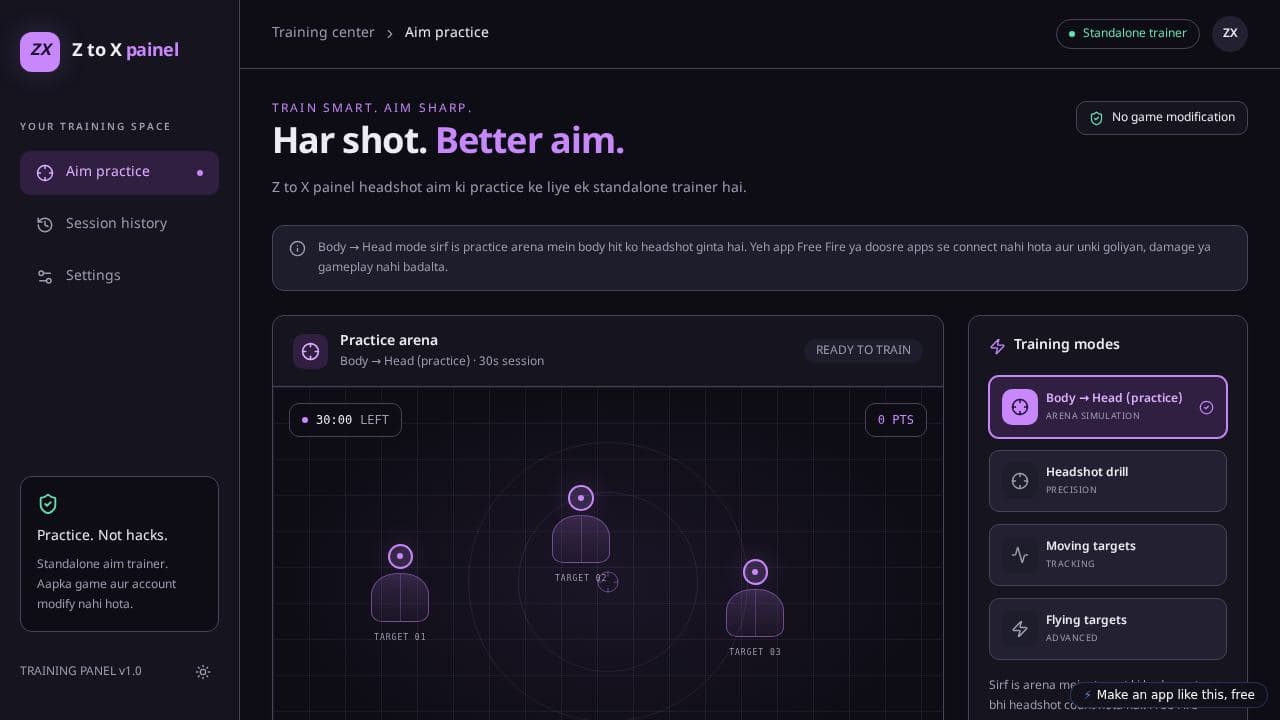The width and height of the screenshot is (1280, 720).
Task: Click the Standalone trainer badge
Action: coord(1127,33)
